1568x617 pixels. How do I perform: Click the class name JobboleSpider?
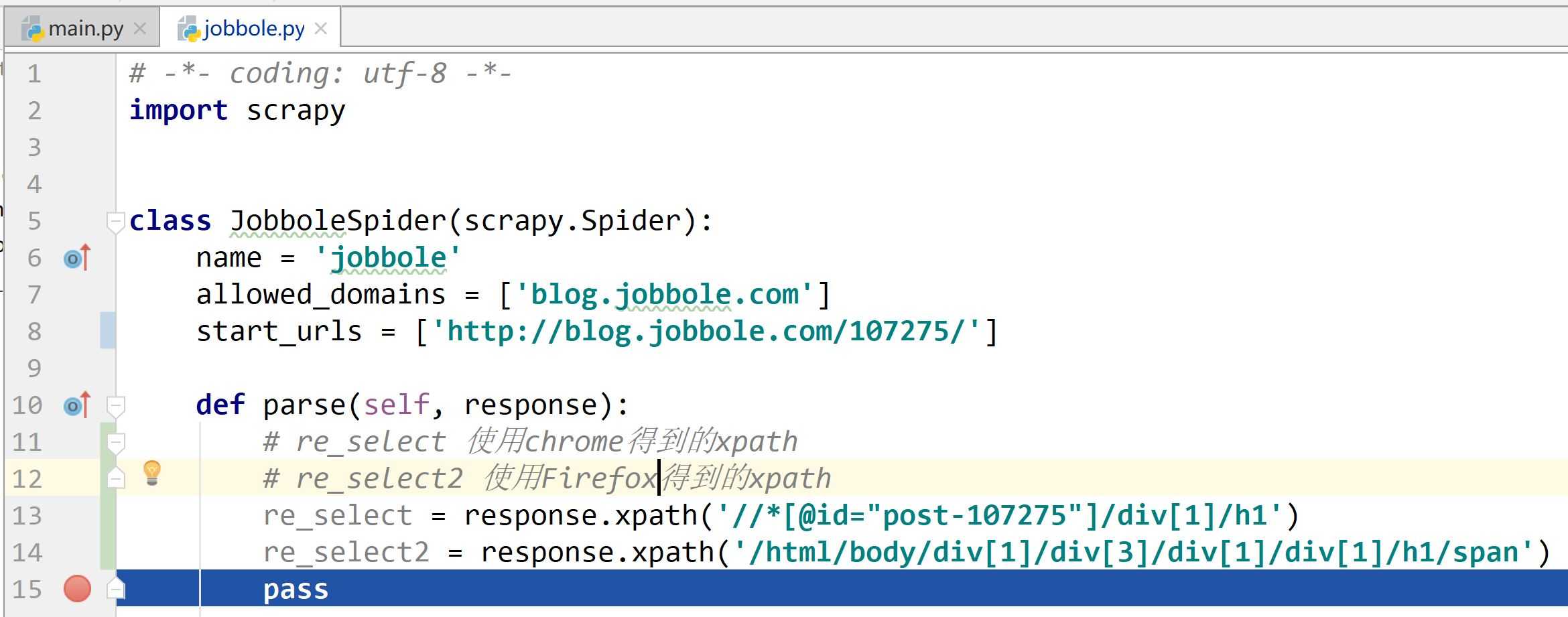[x=337, y=221]
